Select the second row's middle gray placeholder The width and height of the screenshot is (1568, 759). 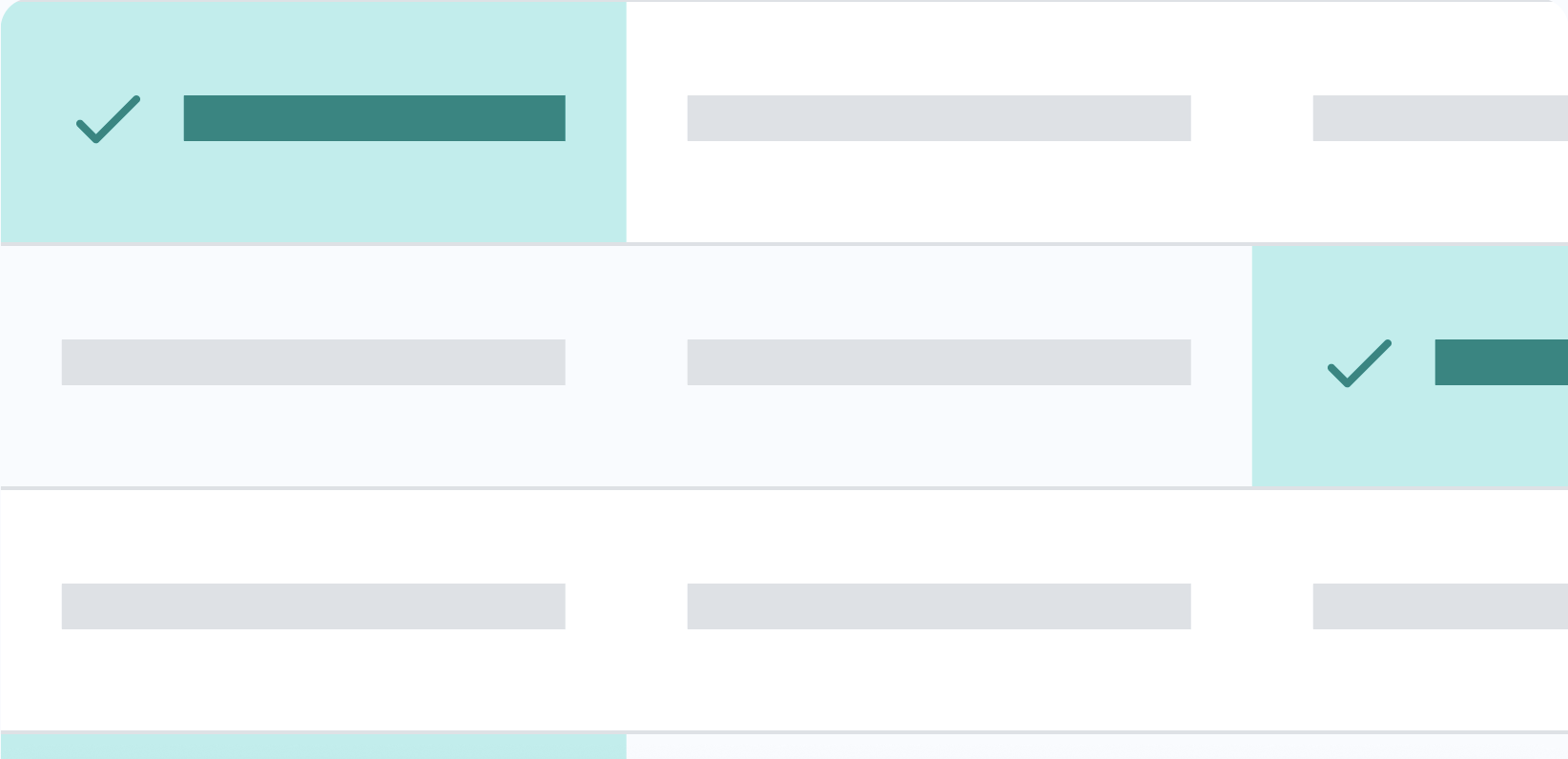pos(939,362)
